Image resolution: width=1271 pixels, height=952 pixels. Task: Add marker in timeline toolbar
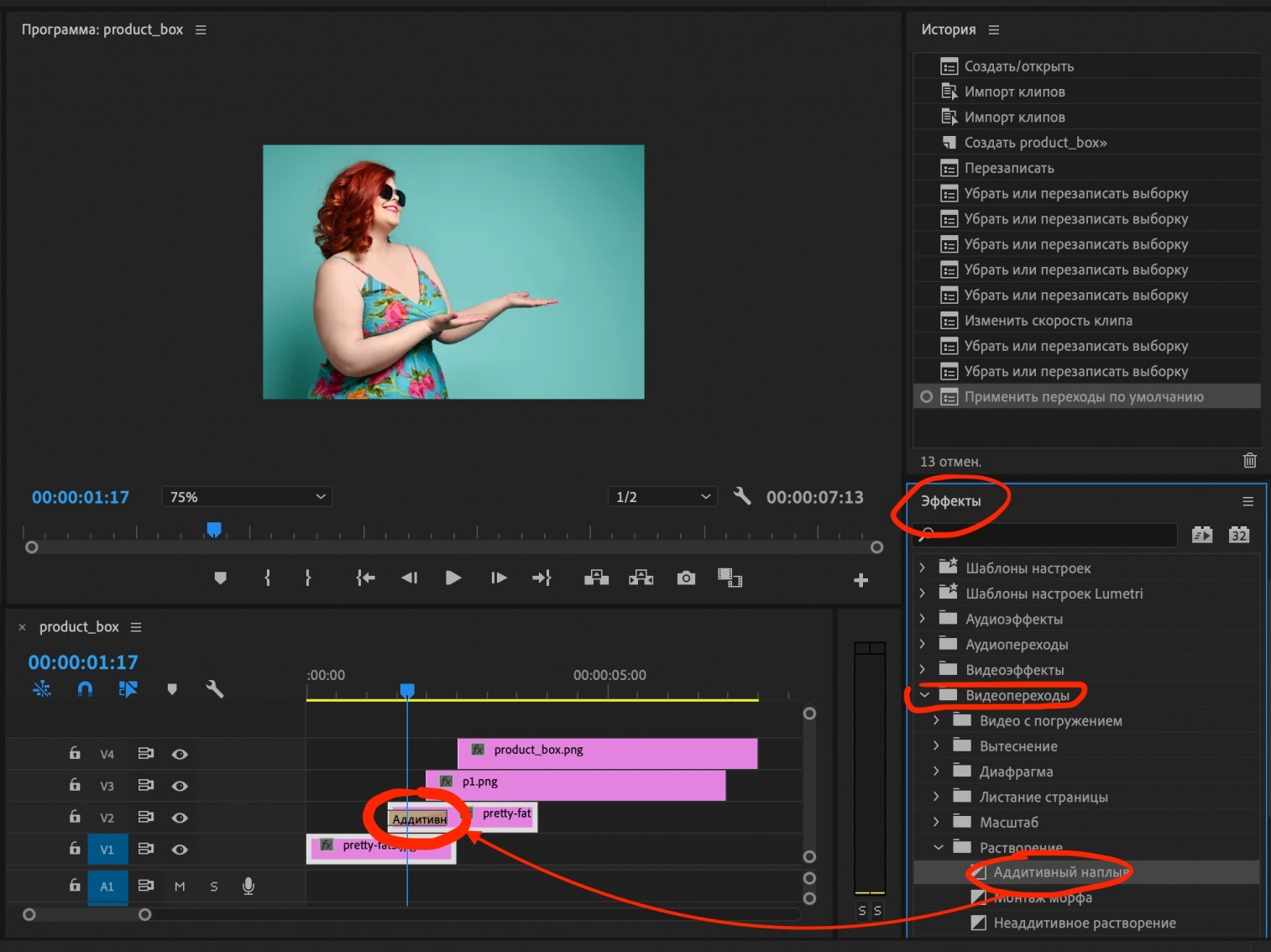[x=172, y=689]
